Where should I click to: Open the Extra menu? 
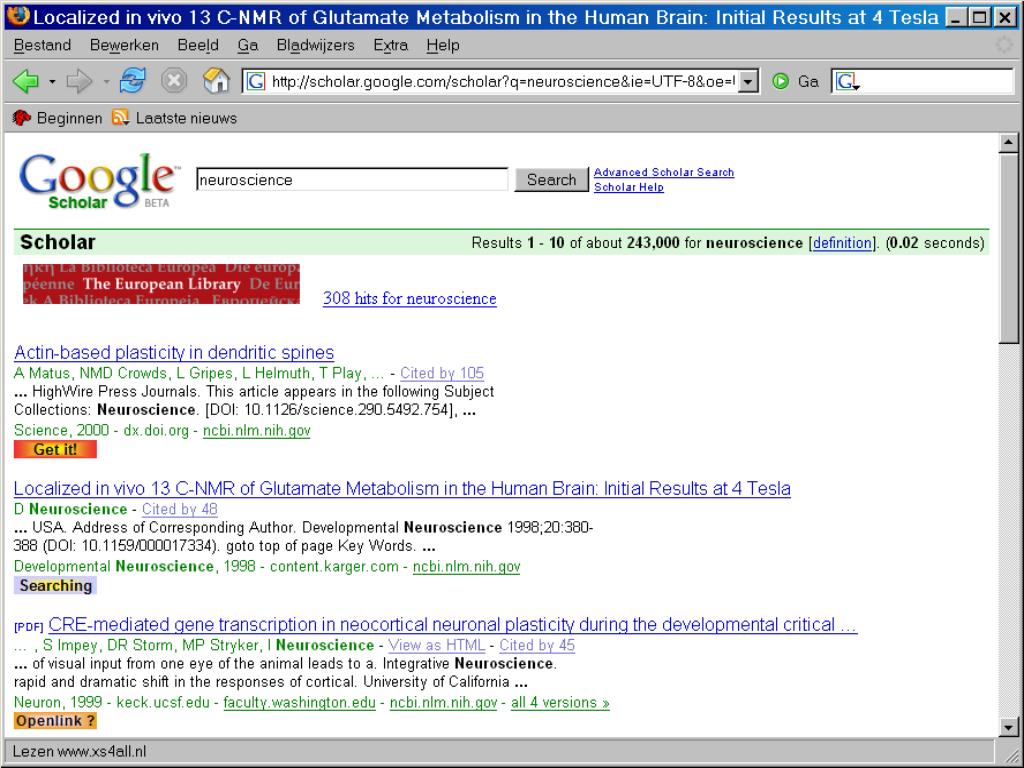point(391,45)
